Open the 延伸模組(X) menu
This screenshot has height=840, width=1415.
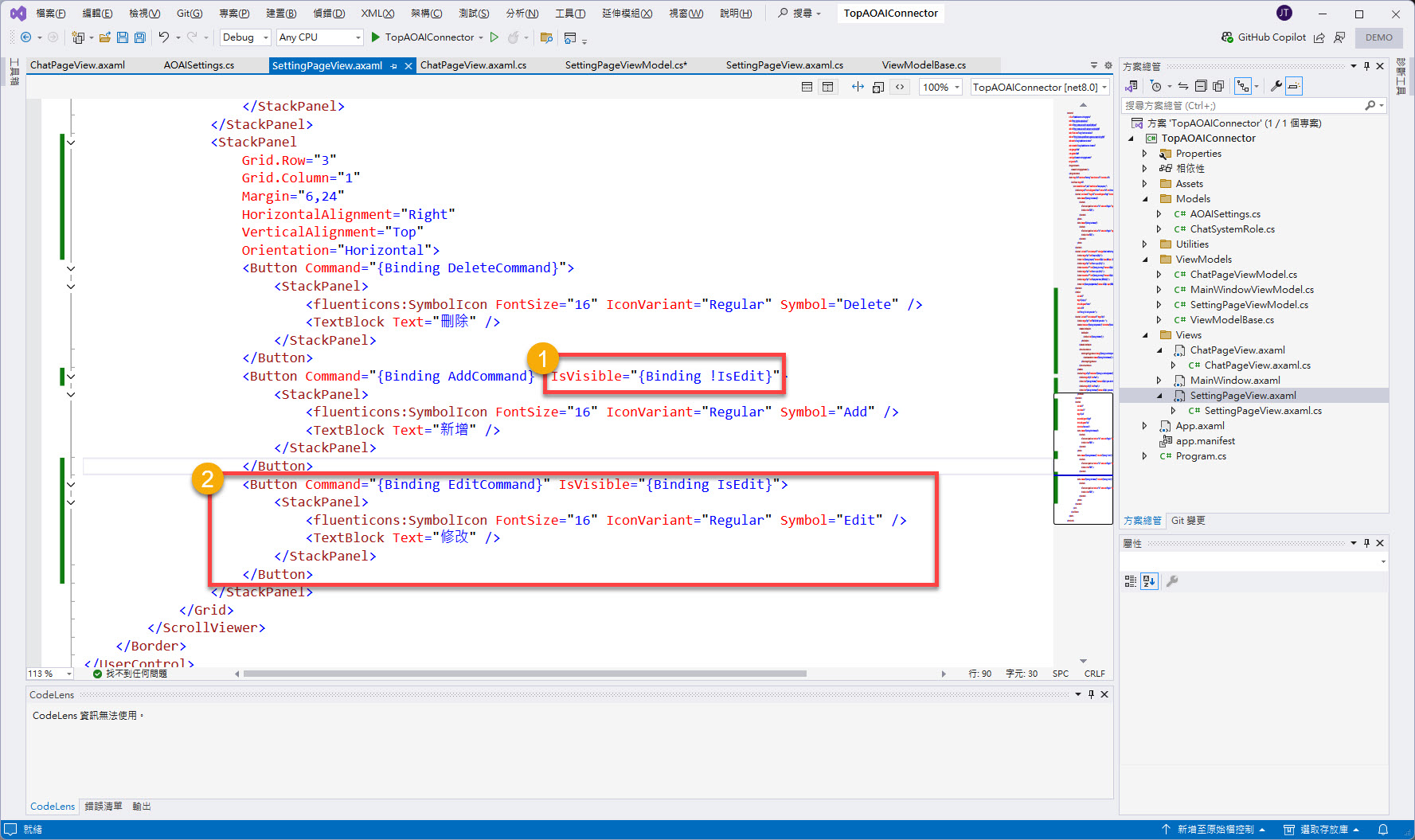click(627, 13)
